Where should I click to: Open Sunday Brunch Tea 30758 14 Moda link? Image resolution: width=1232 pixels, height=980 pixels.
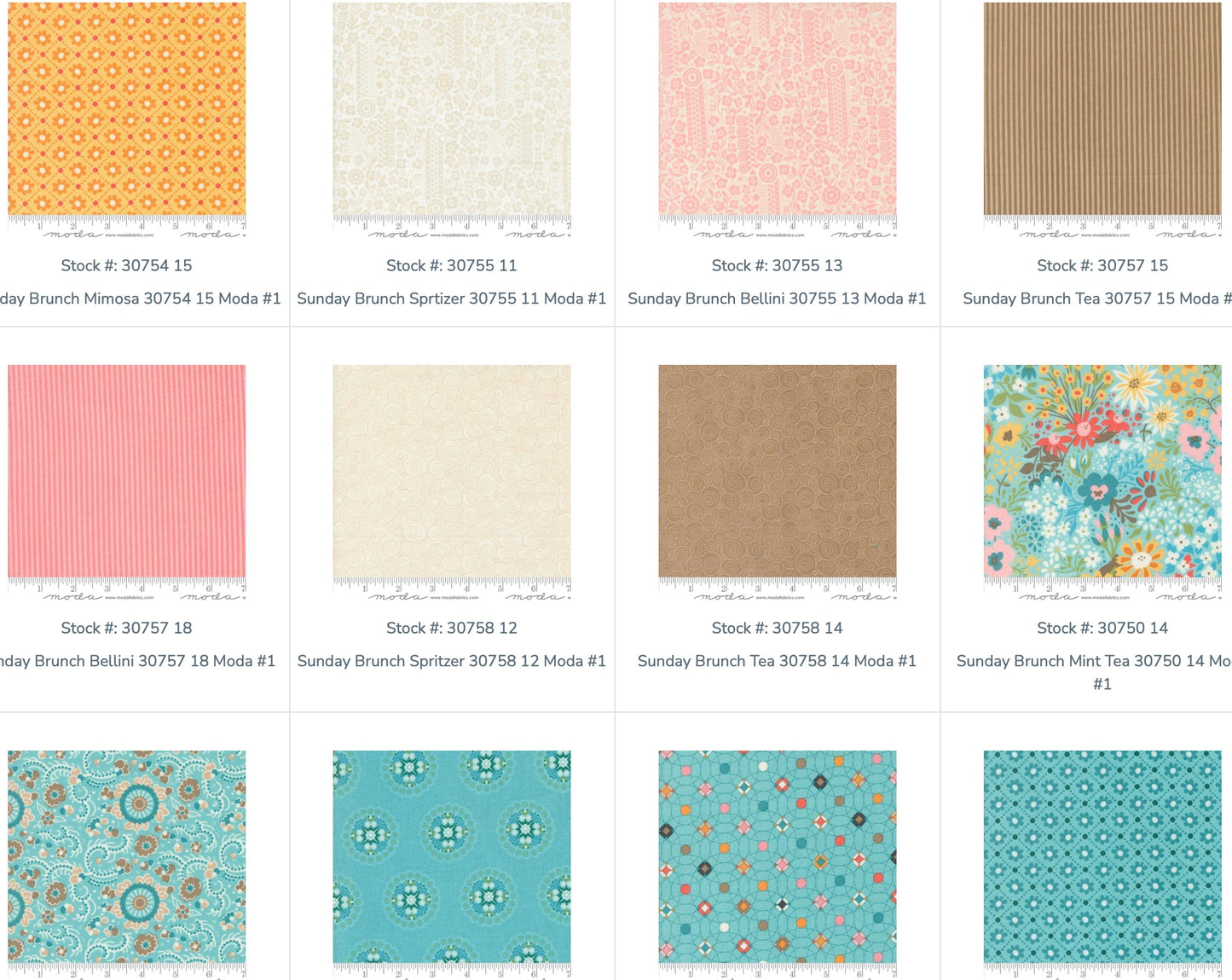click(777, 661)
